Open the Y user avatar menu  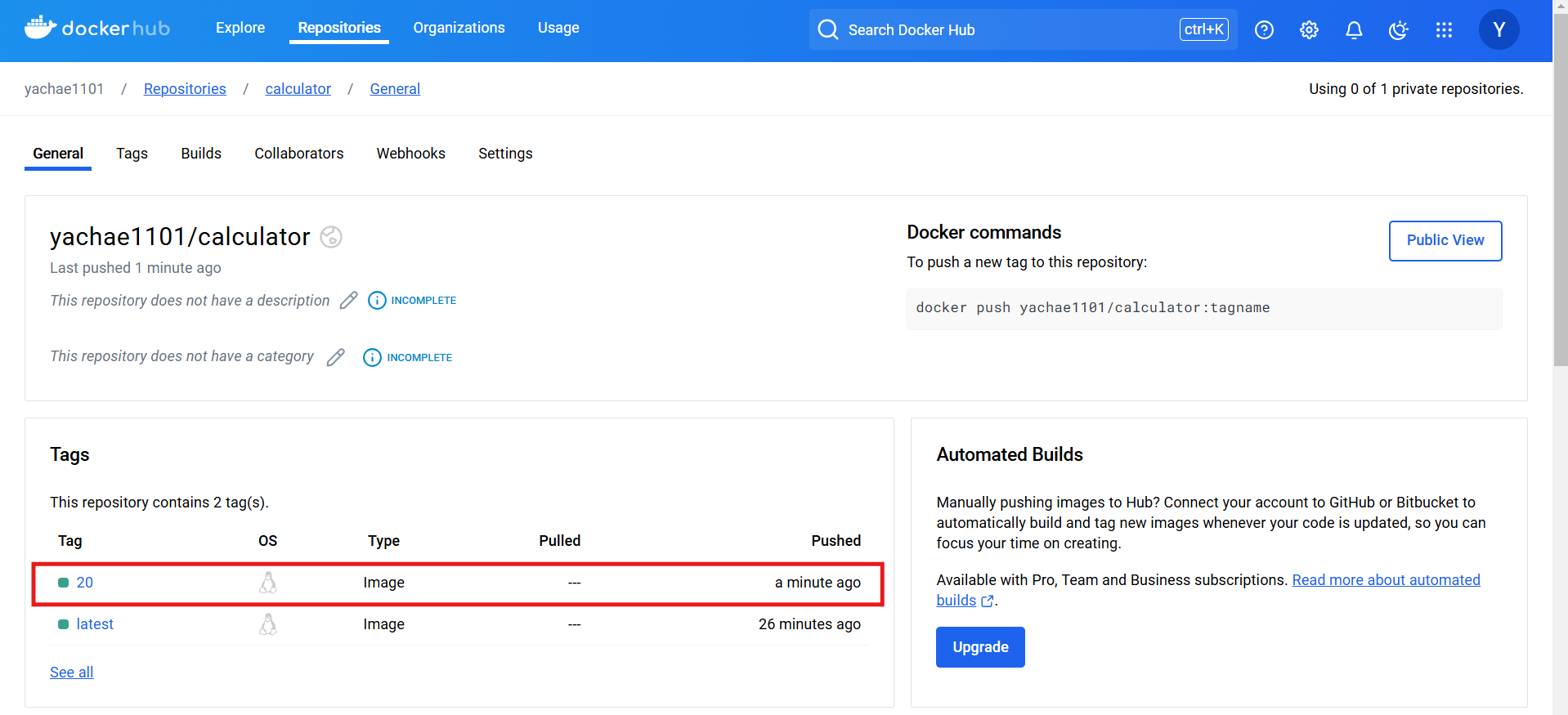pyautogui.click(x=1499, y=30)
